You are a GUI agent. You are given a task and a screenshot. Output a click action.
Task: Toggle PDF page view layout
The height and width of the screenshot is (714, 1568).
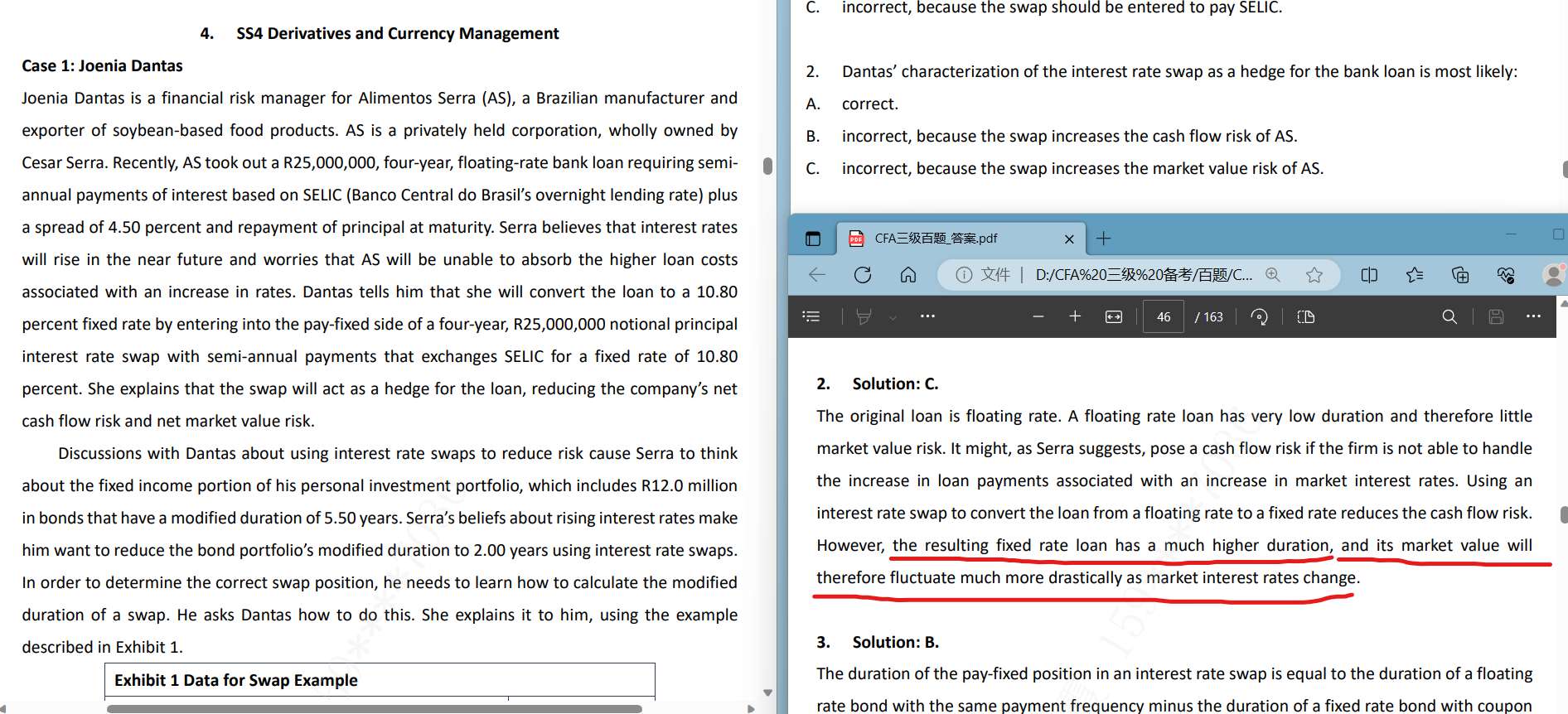[1305, 316]
